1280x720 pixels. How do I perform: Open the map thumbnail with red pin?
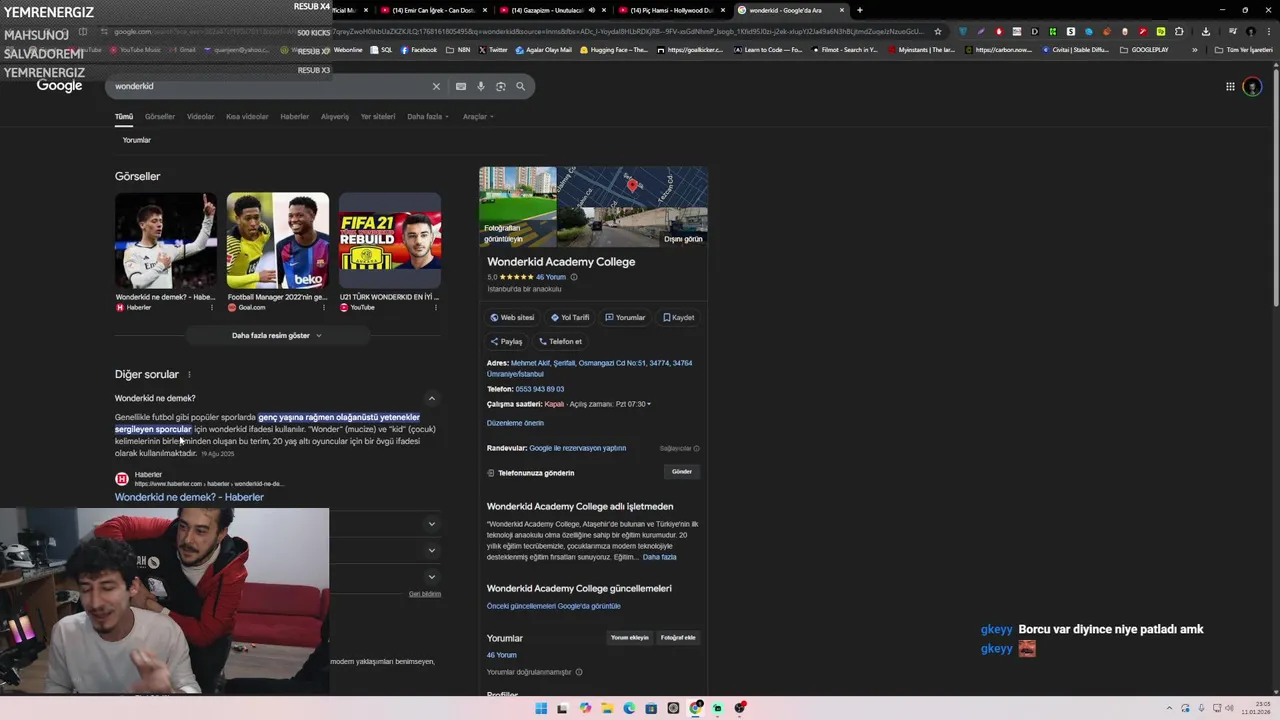coord(632,186)
